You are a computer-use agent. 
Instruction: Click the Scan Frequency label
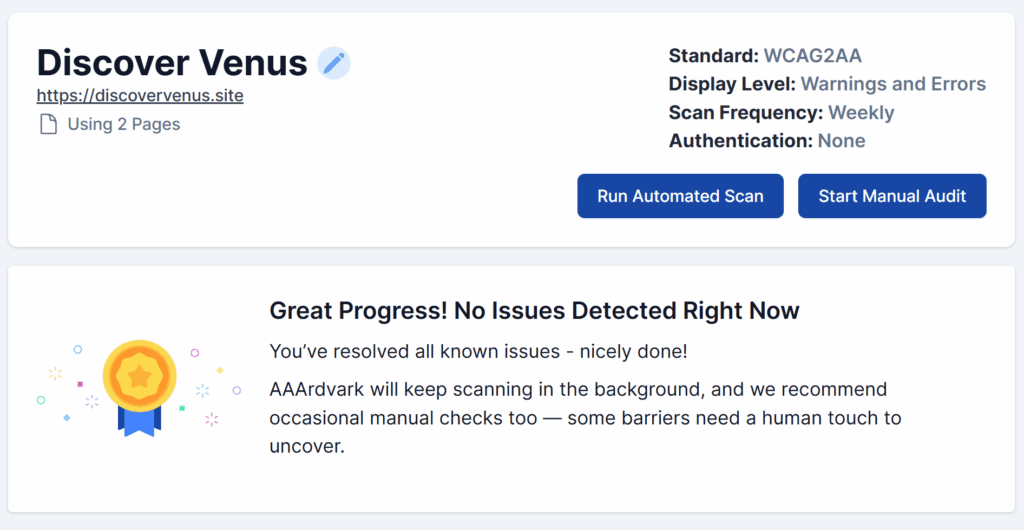[x=746, y=113]
